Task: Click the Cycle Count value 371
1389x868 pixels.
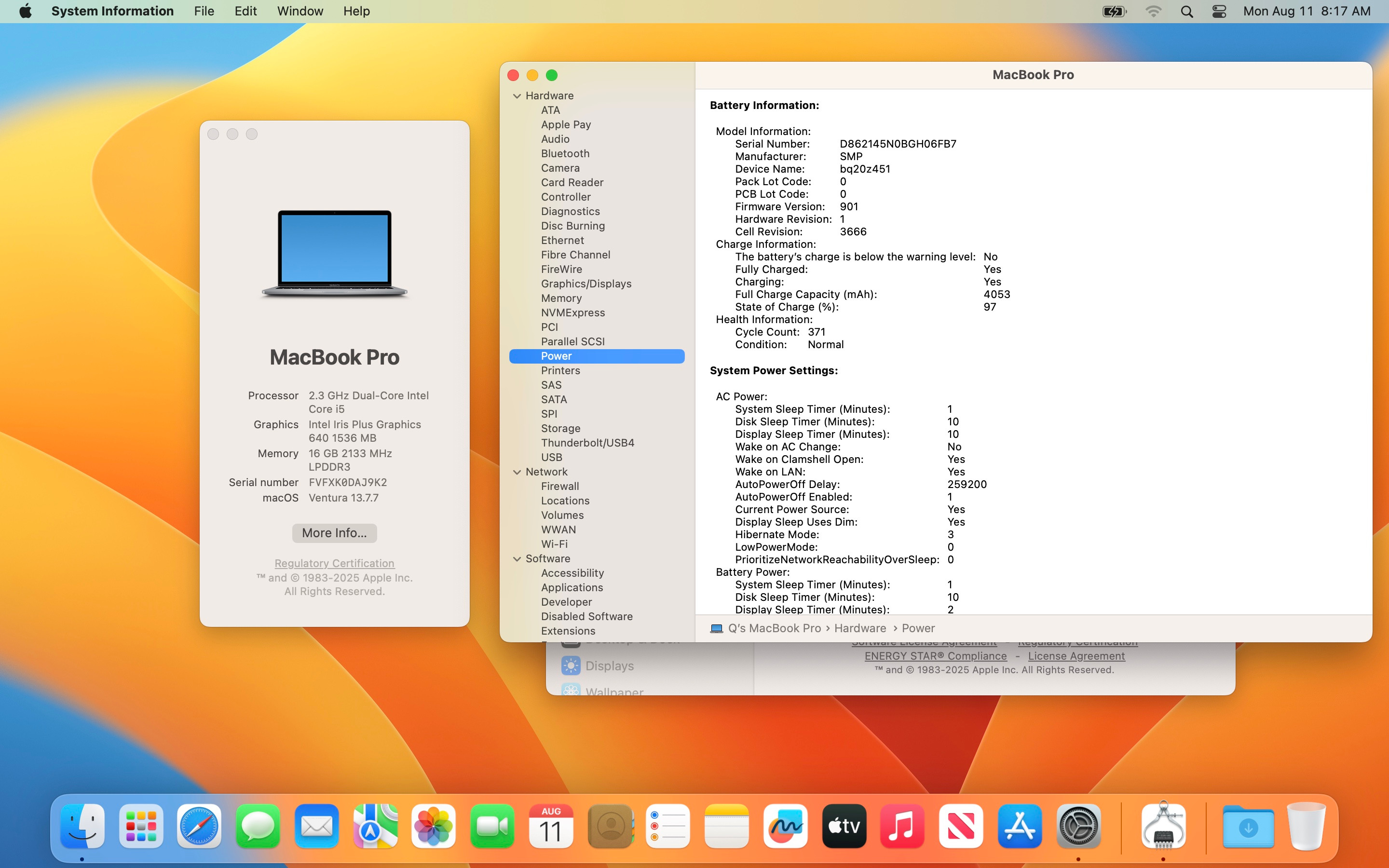Action: [816, 332]
